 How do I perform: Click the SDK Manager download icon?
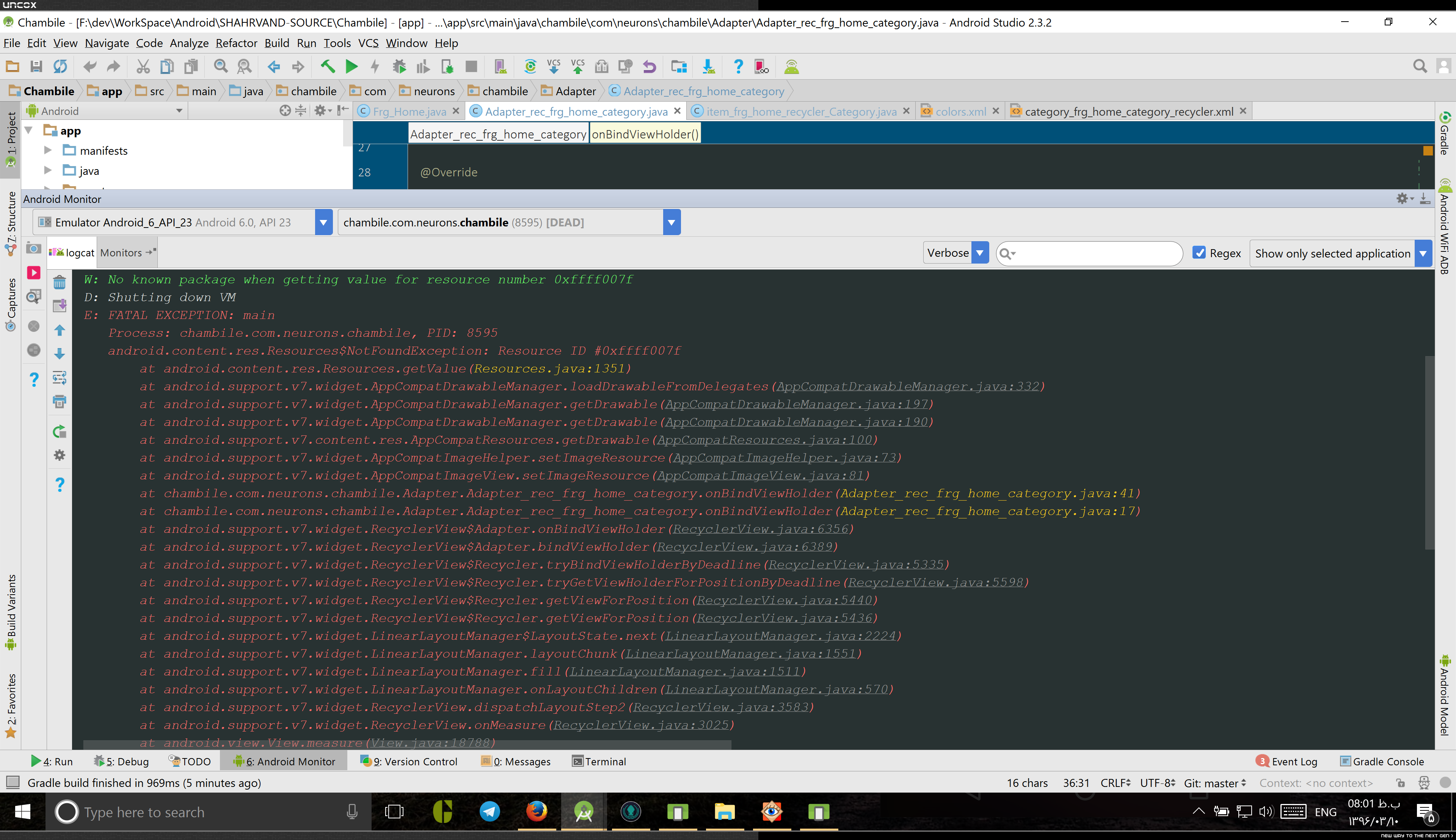pyautogui.click(x=709, y=67)
